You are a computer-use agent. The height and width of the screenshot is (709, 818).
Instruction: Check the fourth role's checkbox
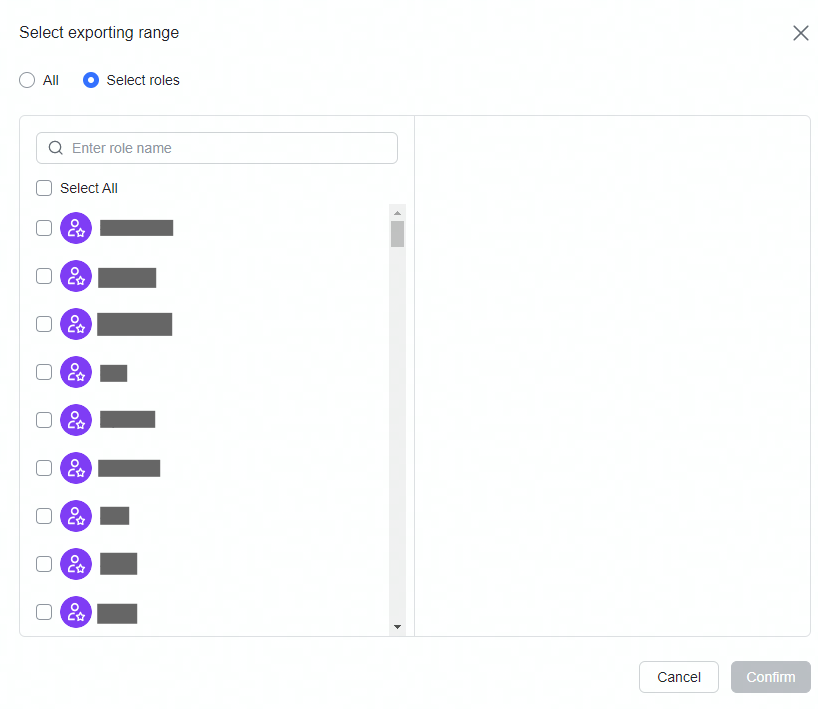point(44,372)
